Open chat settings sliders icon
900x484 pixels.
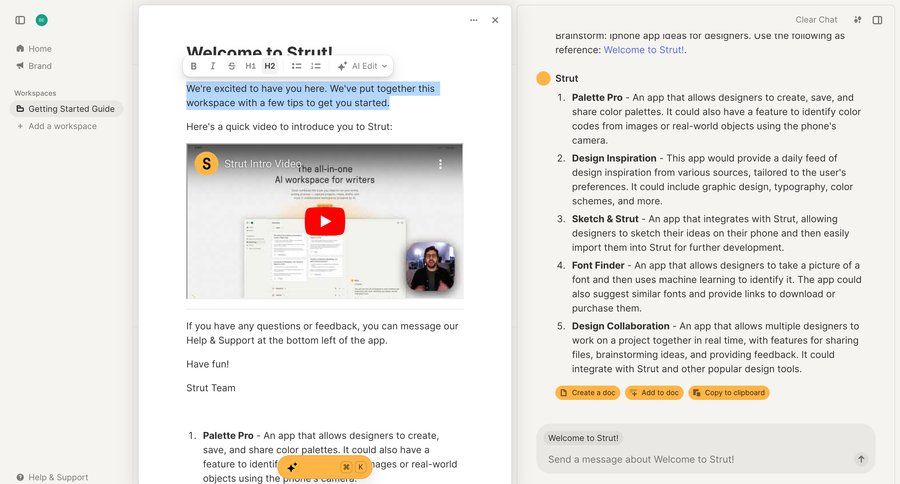[858, 20]
